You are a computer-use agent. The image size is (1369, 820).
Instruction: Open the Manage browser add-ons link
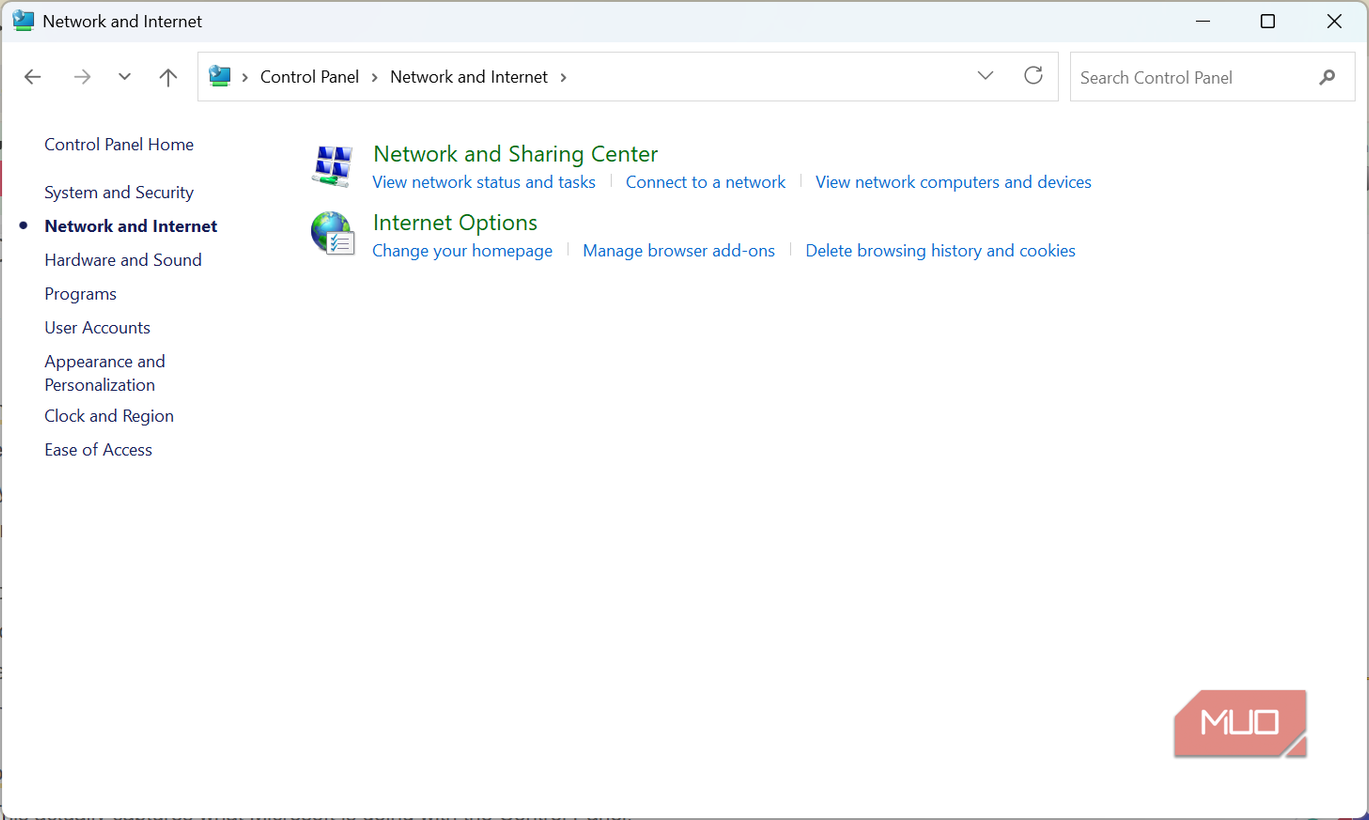click(x=679, y=251)
